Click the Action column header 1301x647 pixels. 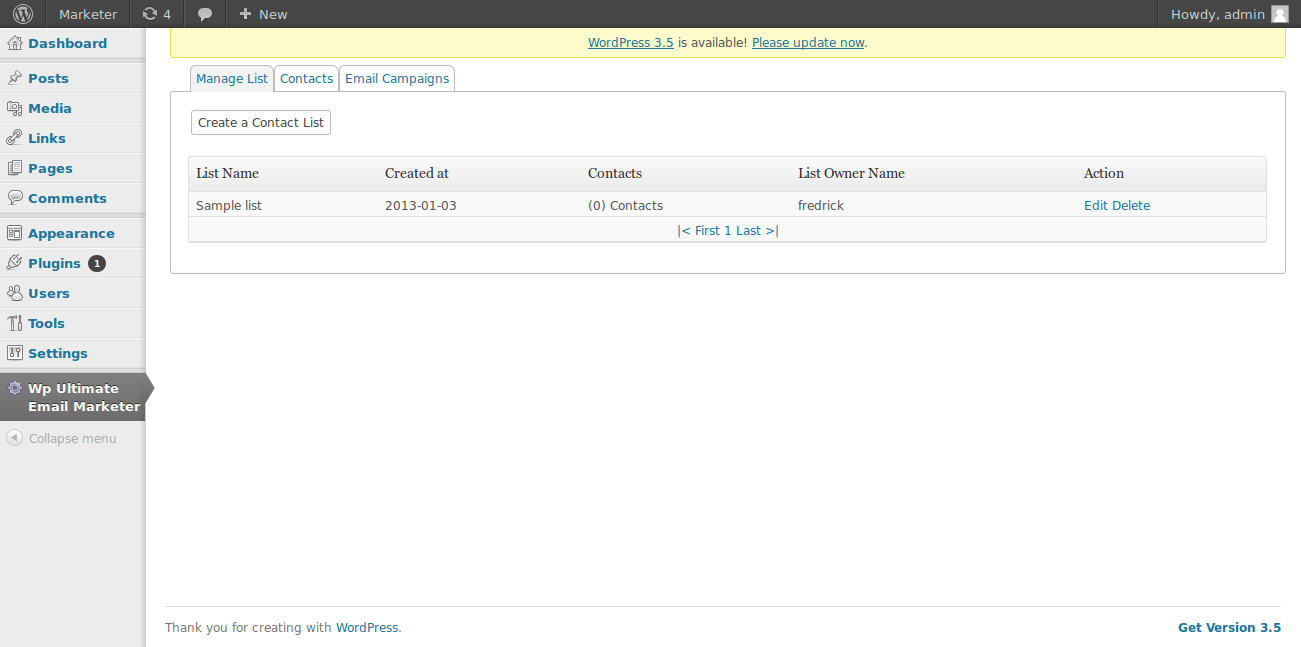click(1104, 173)
